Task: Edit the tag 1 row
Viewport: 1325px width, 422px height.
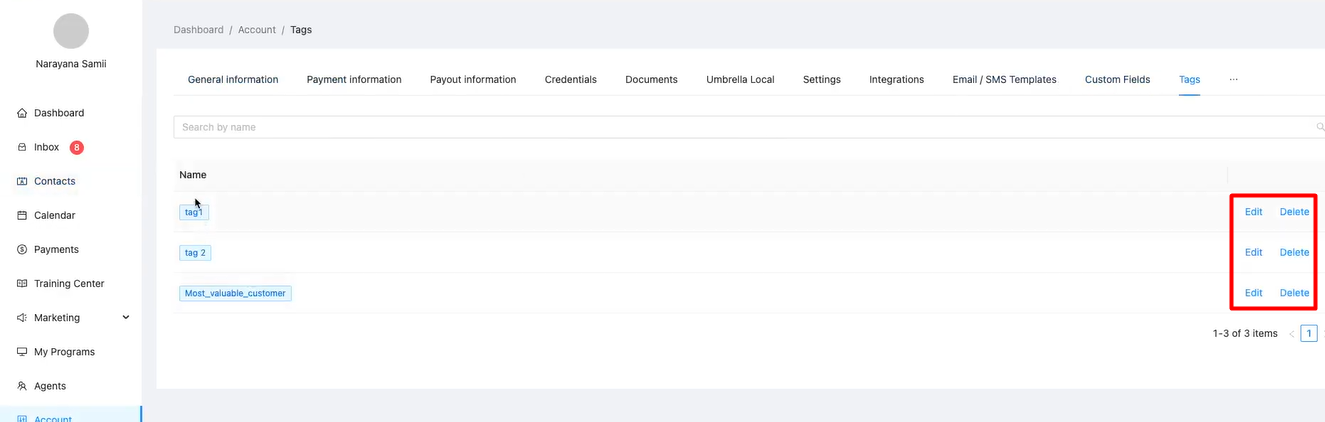Action: click(1253, 212)
